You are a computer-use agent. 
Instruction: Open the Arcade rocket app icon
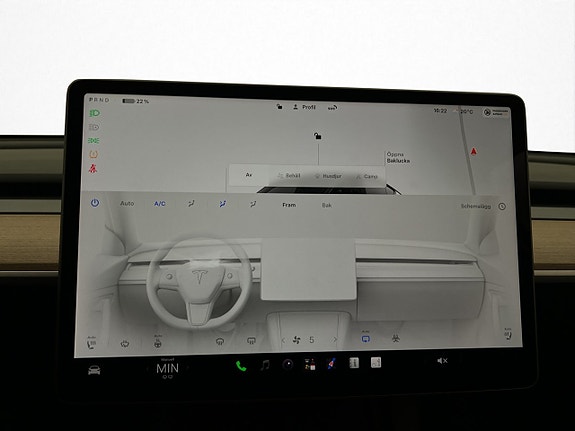pyautogui.click(x=332, y=364)
